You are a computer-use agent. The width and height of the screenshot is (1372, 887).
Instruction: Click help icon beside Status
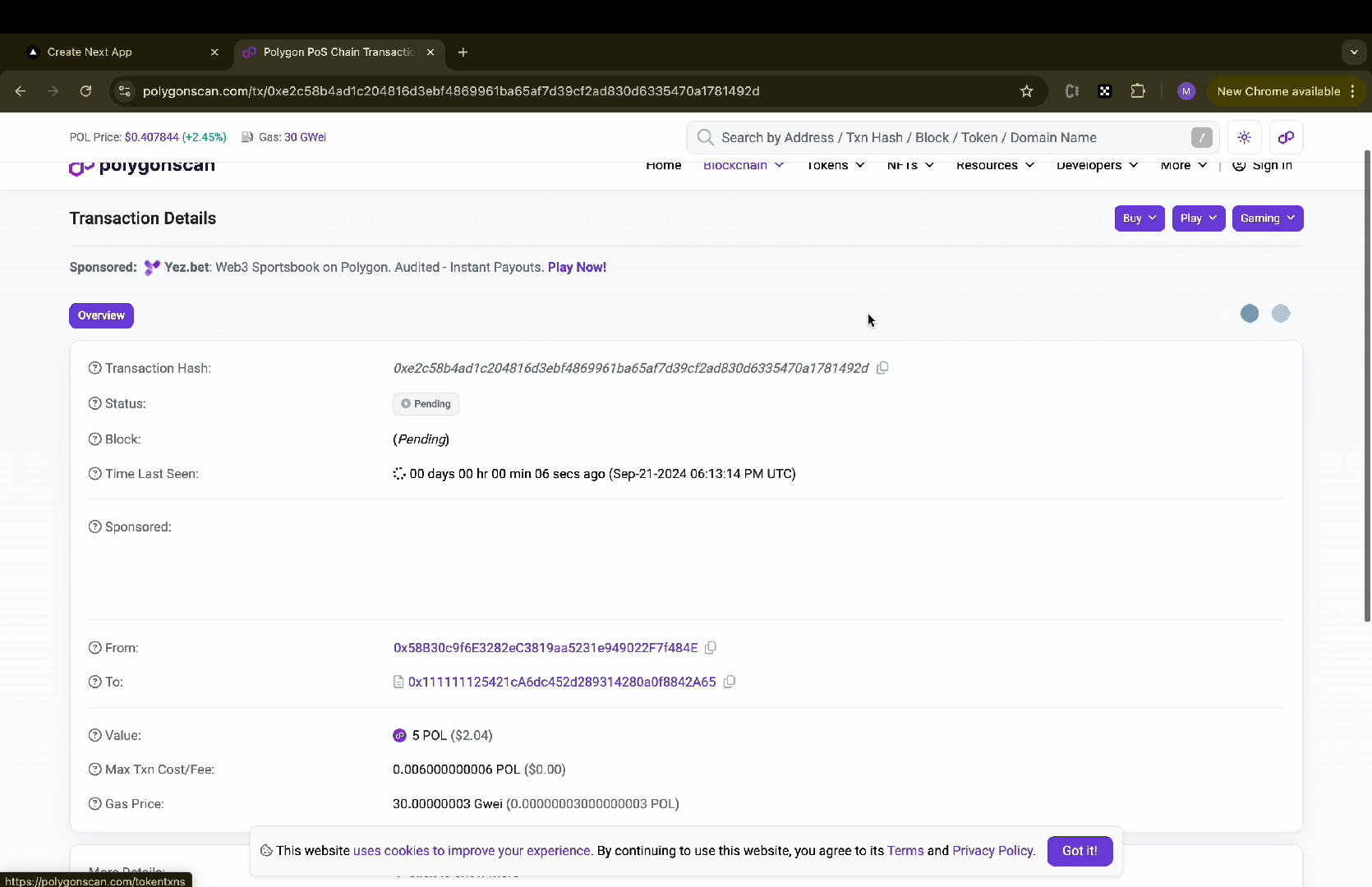(95, 403)
